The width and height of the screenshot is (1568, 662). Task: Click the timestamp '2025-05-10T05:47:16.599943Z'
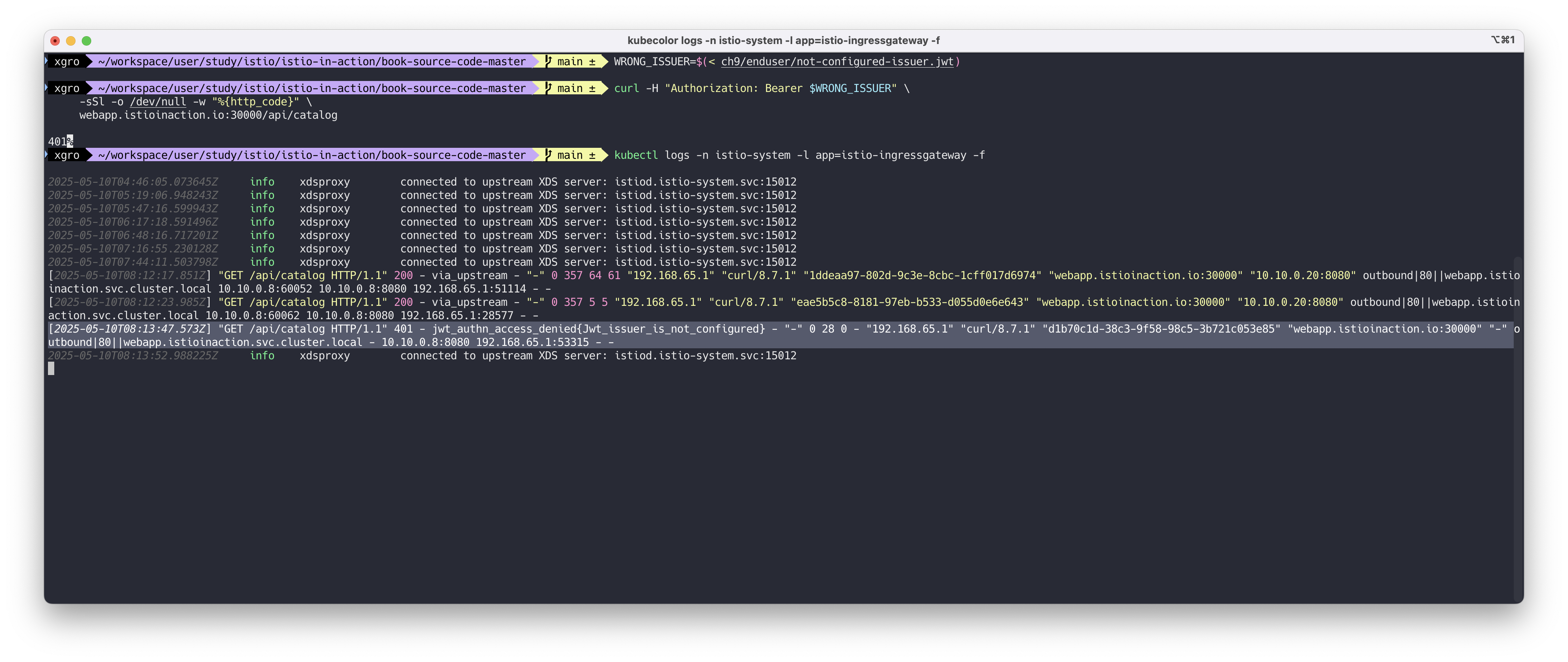pos(133,209)
